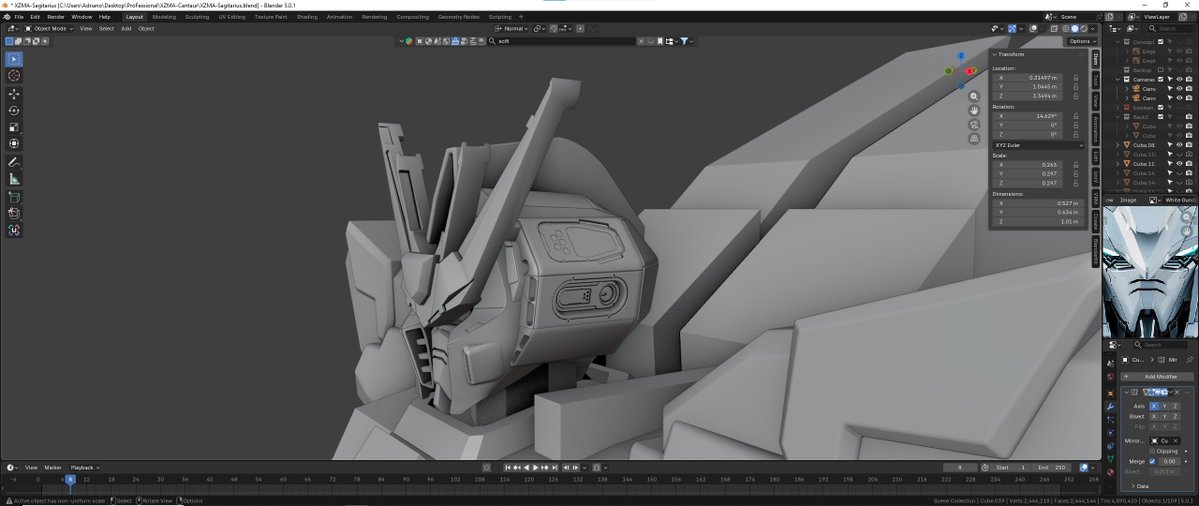Toggle Merge checkbox in Mirror modifier
This screenshot has height=506, width=1199.
pos(1152,462)
